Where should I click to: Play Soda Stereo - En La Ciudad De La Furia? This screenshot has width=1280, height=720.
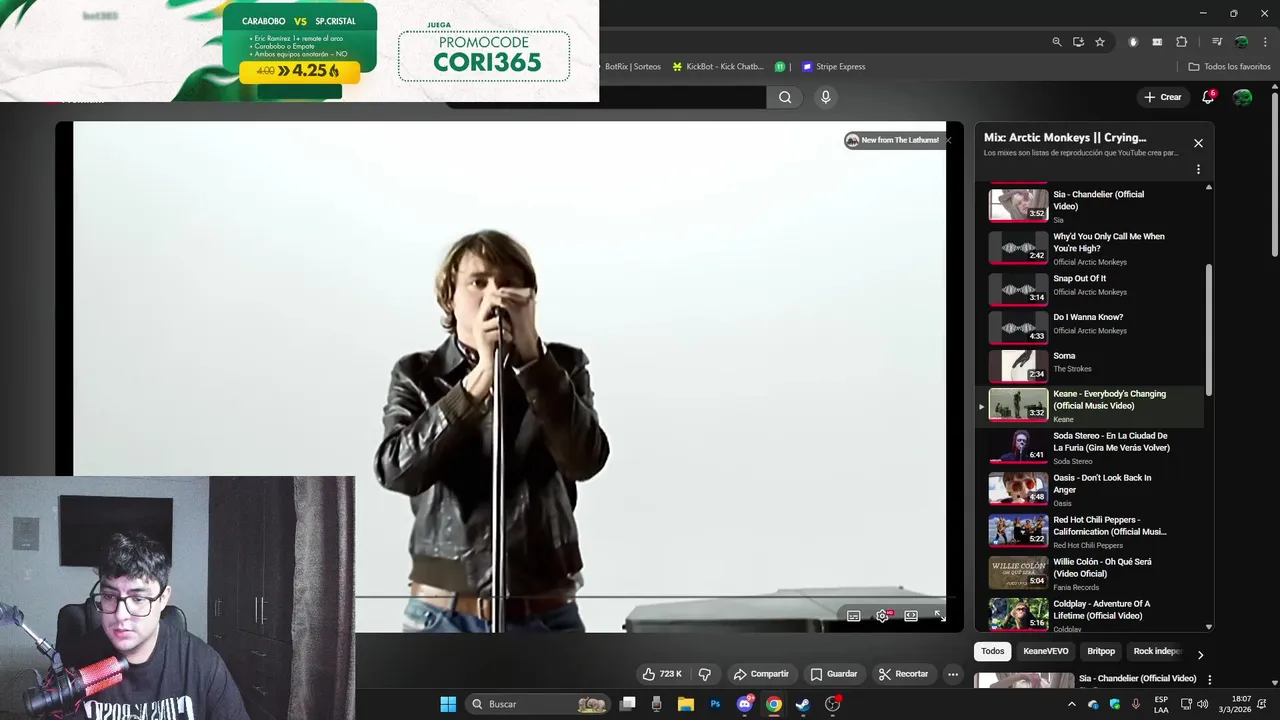pos(1090,447)
